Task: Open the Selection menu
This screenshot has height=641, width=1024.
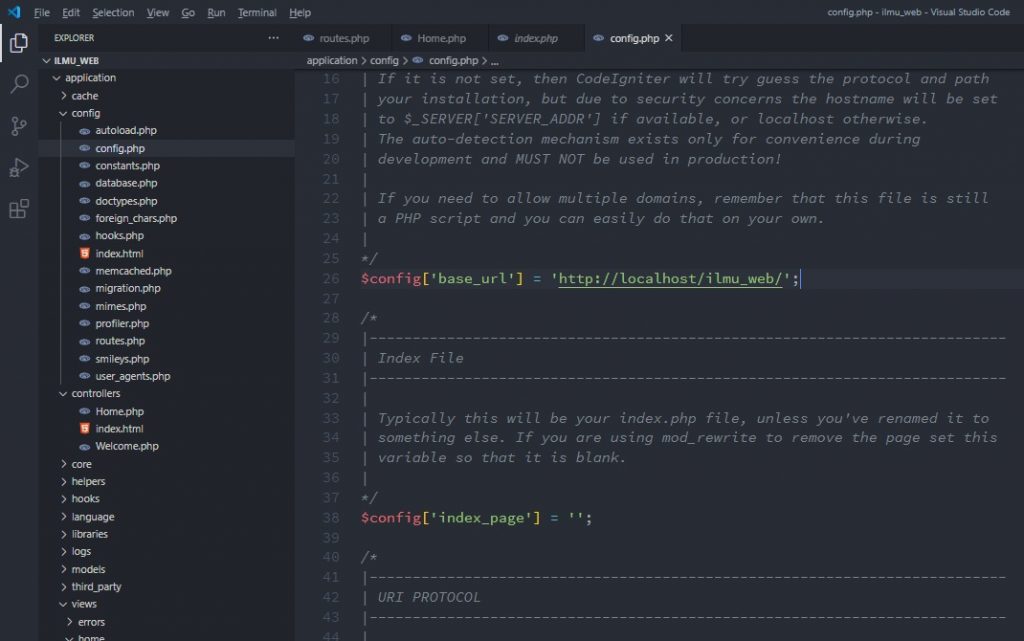Action: [113, 13]
